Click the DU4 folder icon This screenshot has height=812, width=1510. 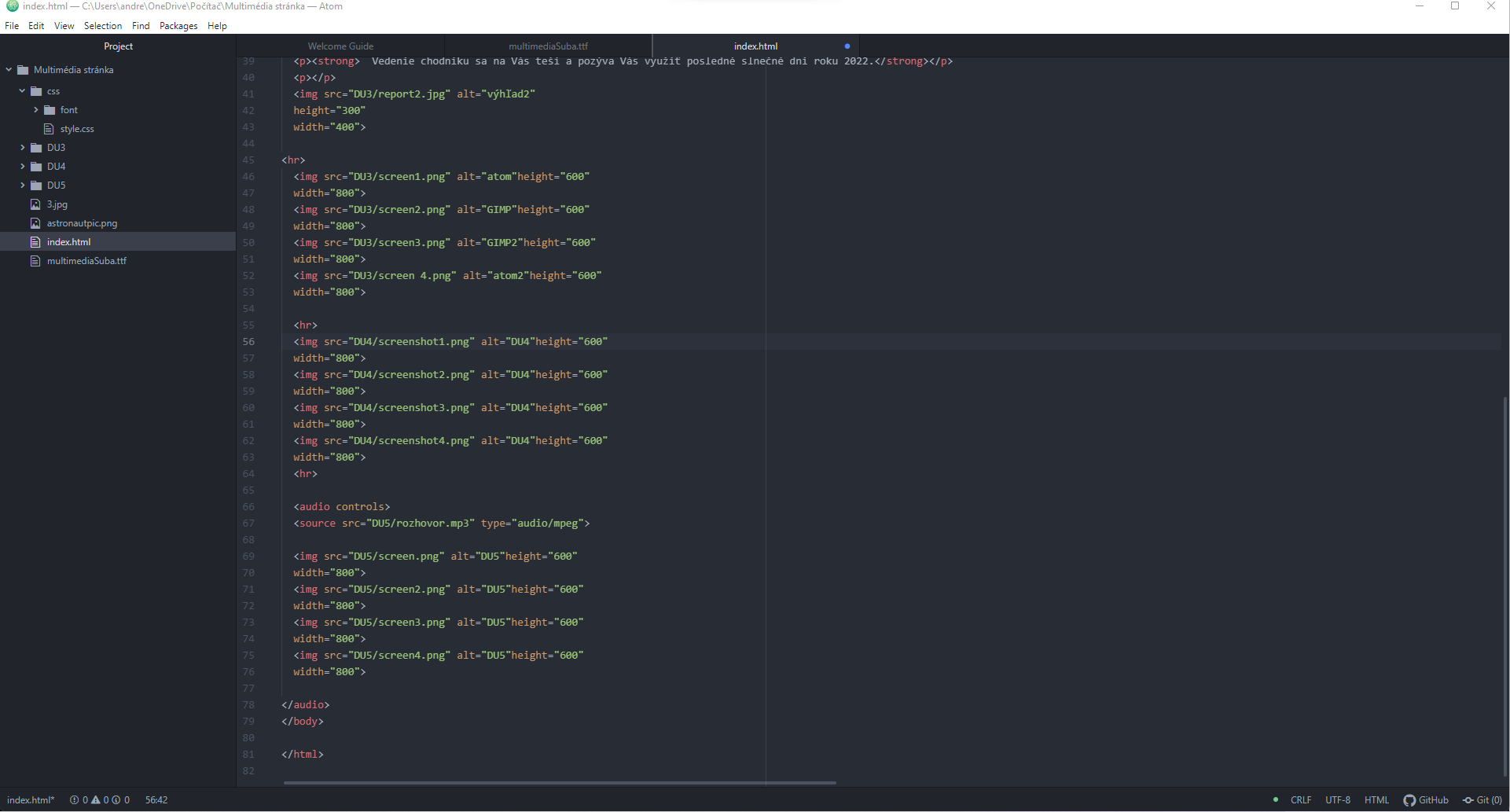36,167
